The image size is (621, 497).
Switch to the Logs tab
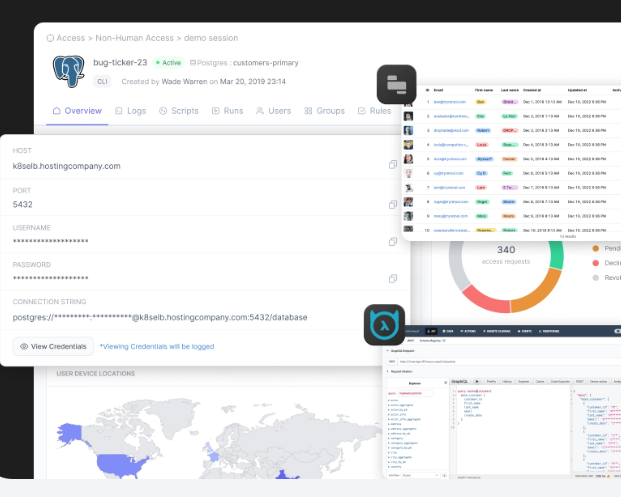tap(131, 111)
